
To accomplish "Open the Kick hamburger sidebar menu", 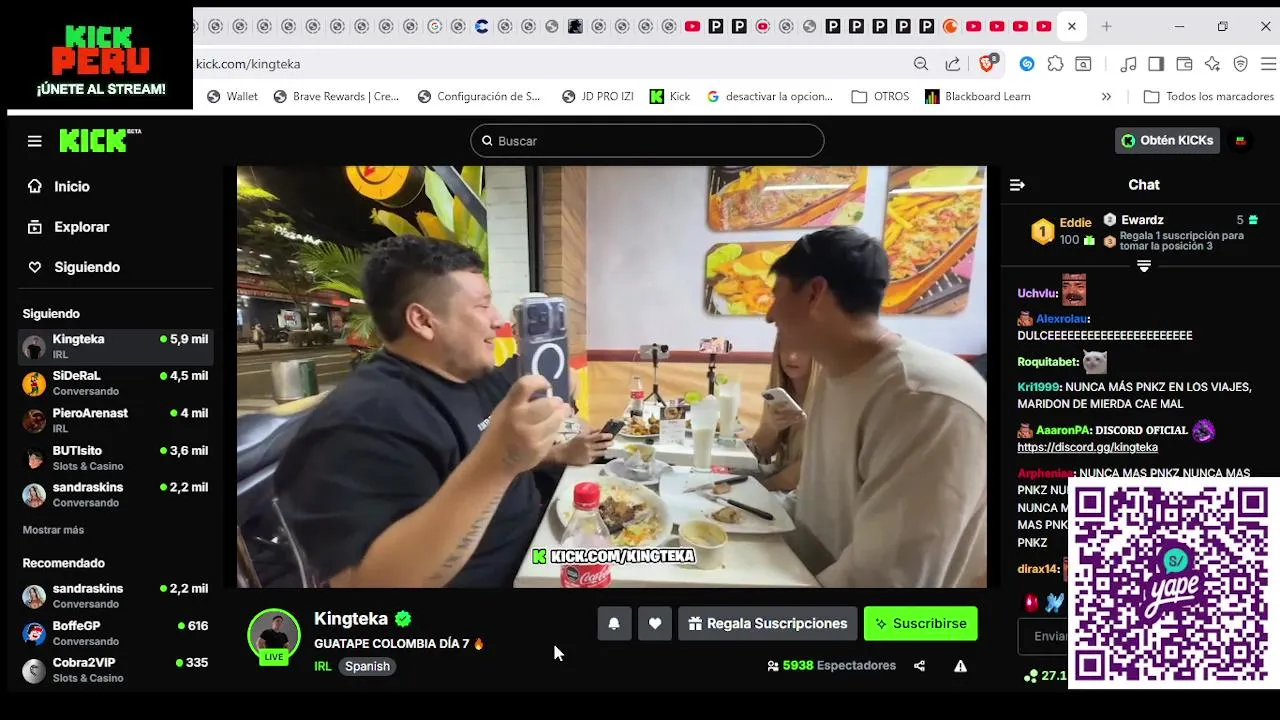I will click(x=35, y=141).
